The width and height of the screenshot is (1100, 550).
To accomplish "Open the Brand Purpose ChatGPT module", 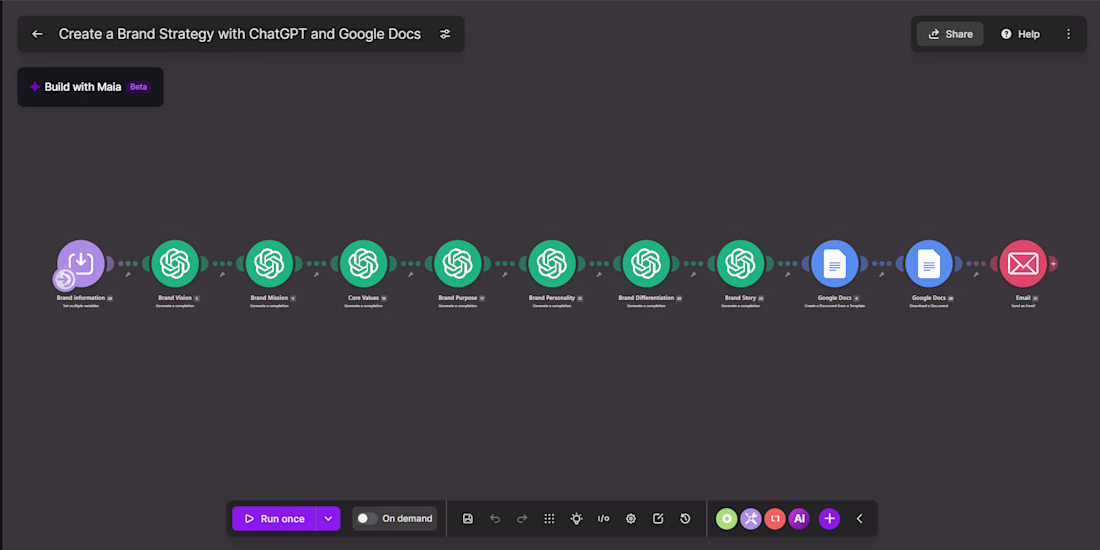I will [457, 263].
